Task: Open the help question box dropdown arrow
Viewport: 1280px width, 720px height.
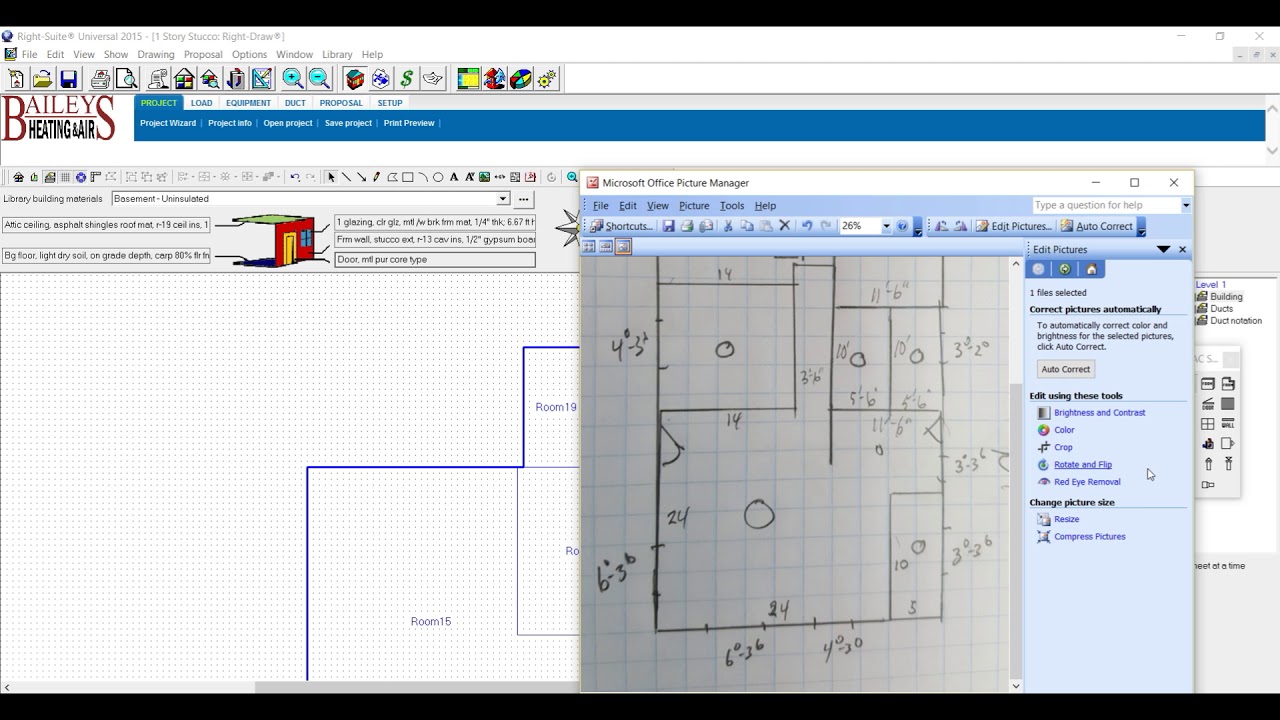Action: [x=1186, y=205]
